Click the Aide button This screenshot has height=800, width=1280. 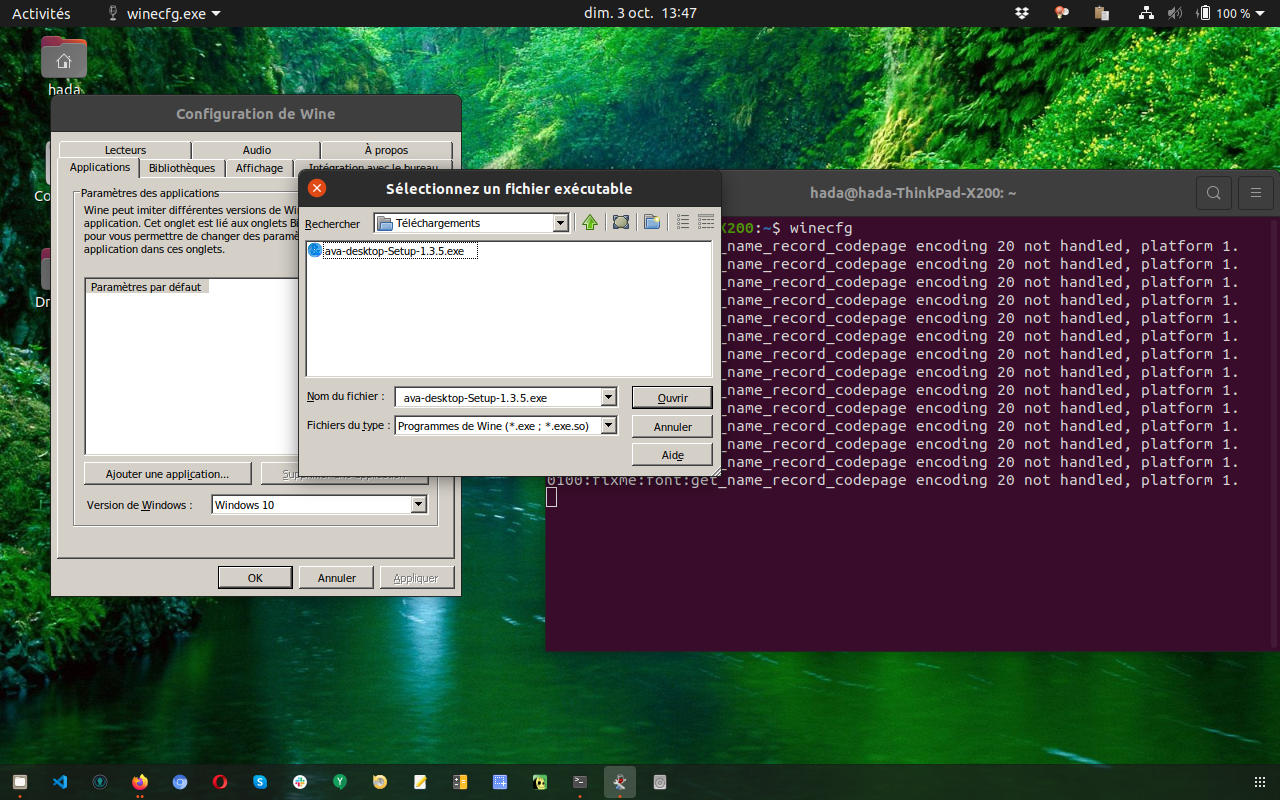pyautogui.click(x=672, y=455)
